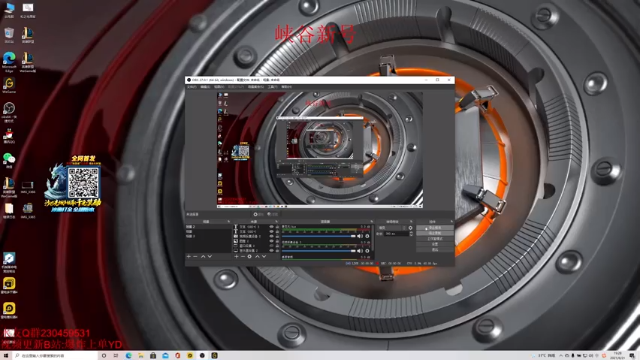Open This PC desktop icon
The width and height of the screenshot is (640, 360).
[9, 10]
